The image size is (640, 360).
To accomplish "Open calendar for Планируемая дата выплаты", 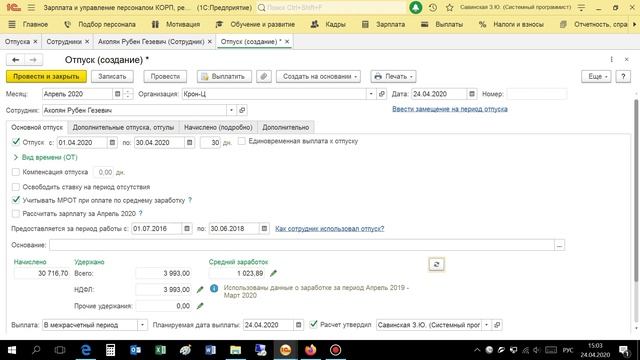I will pos(298,325).
